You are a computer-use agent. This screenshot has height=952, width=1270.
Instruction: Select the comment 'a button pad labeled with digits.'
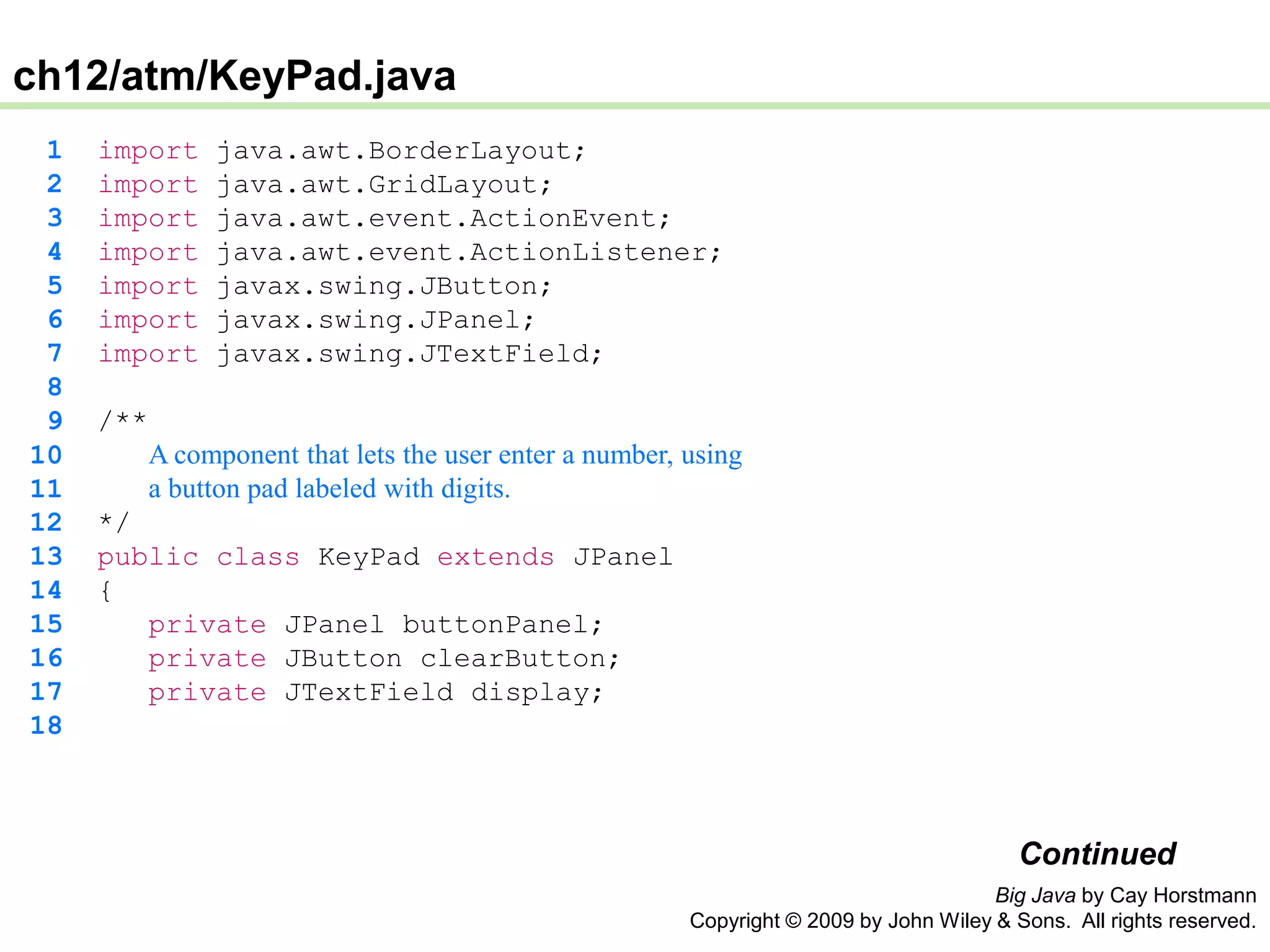click(x=329, y=489)
